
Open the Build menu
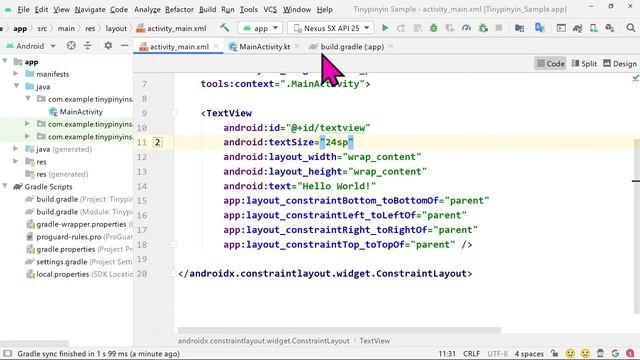tap(207, 9)
